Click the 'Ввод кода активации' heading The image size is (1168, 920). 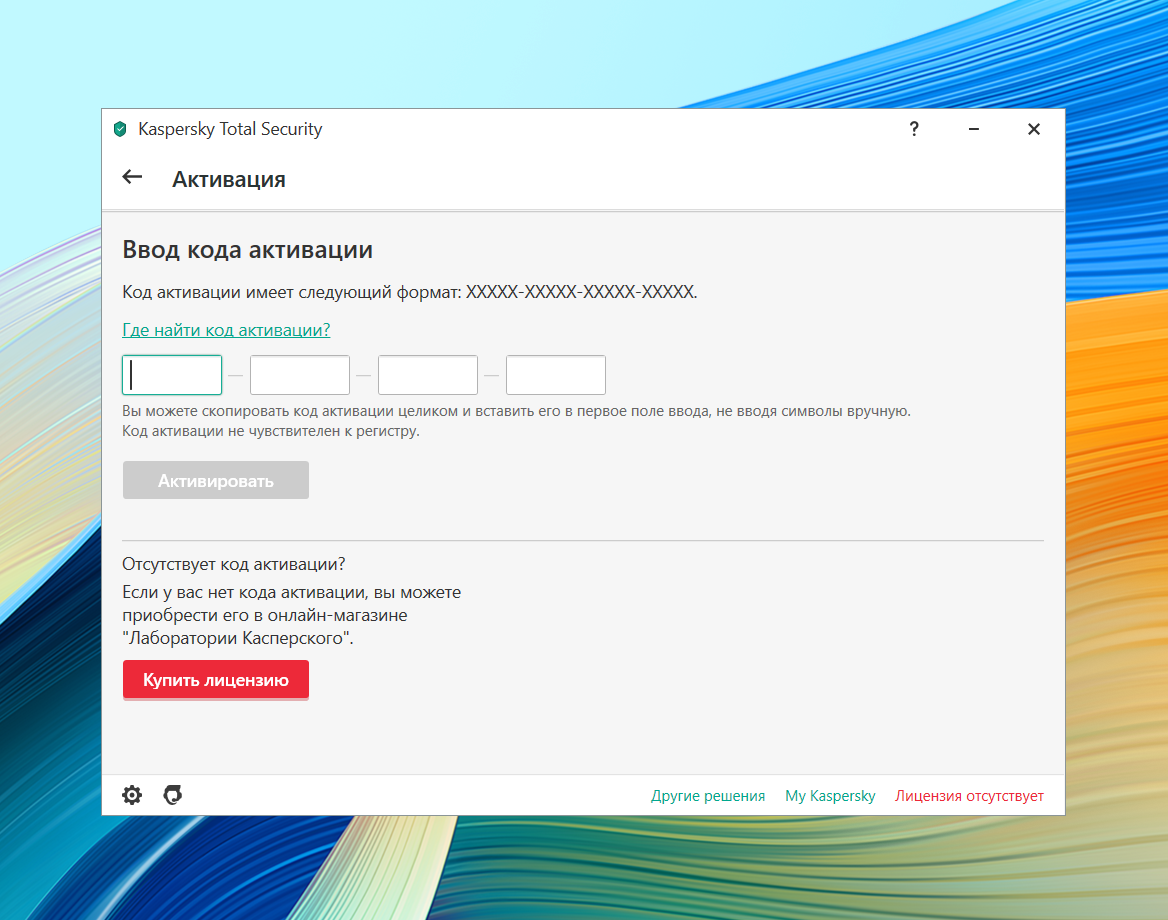[x=247, y=250]
